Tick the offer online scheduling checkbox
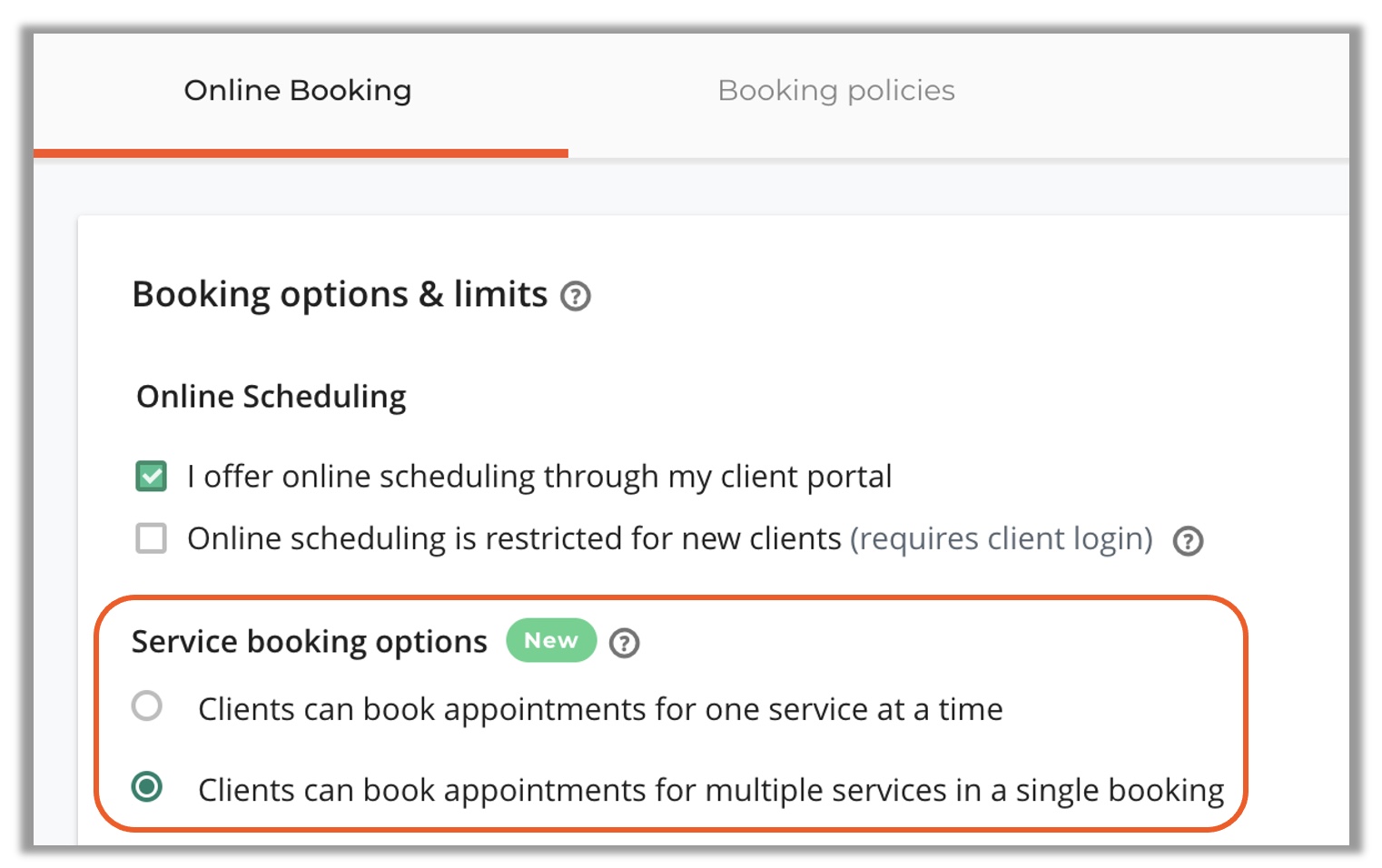 tap(151, 476)
